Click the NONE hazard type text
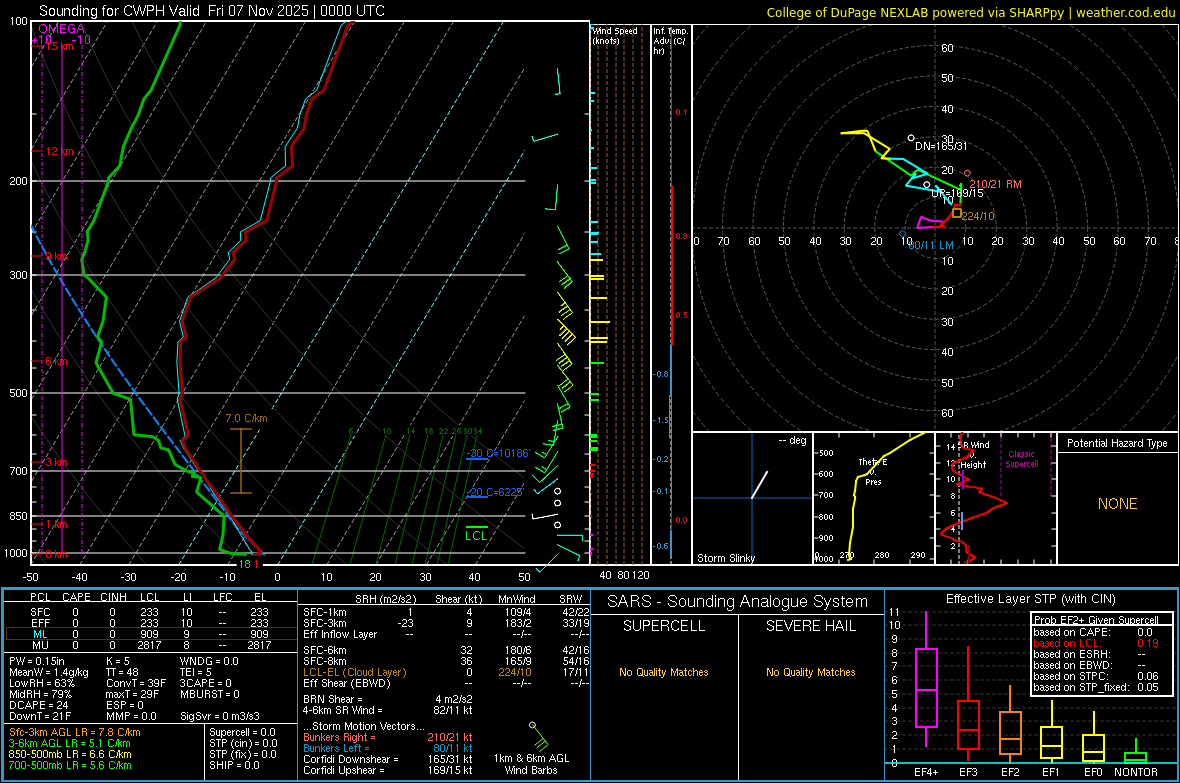The height and width of the screenshot is (783, 1180). pyautogui.click(x=1117, y=504)
